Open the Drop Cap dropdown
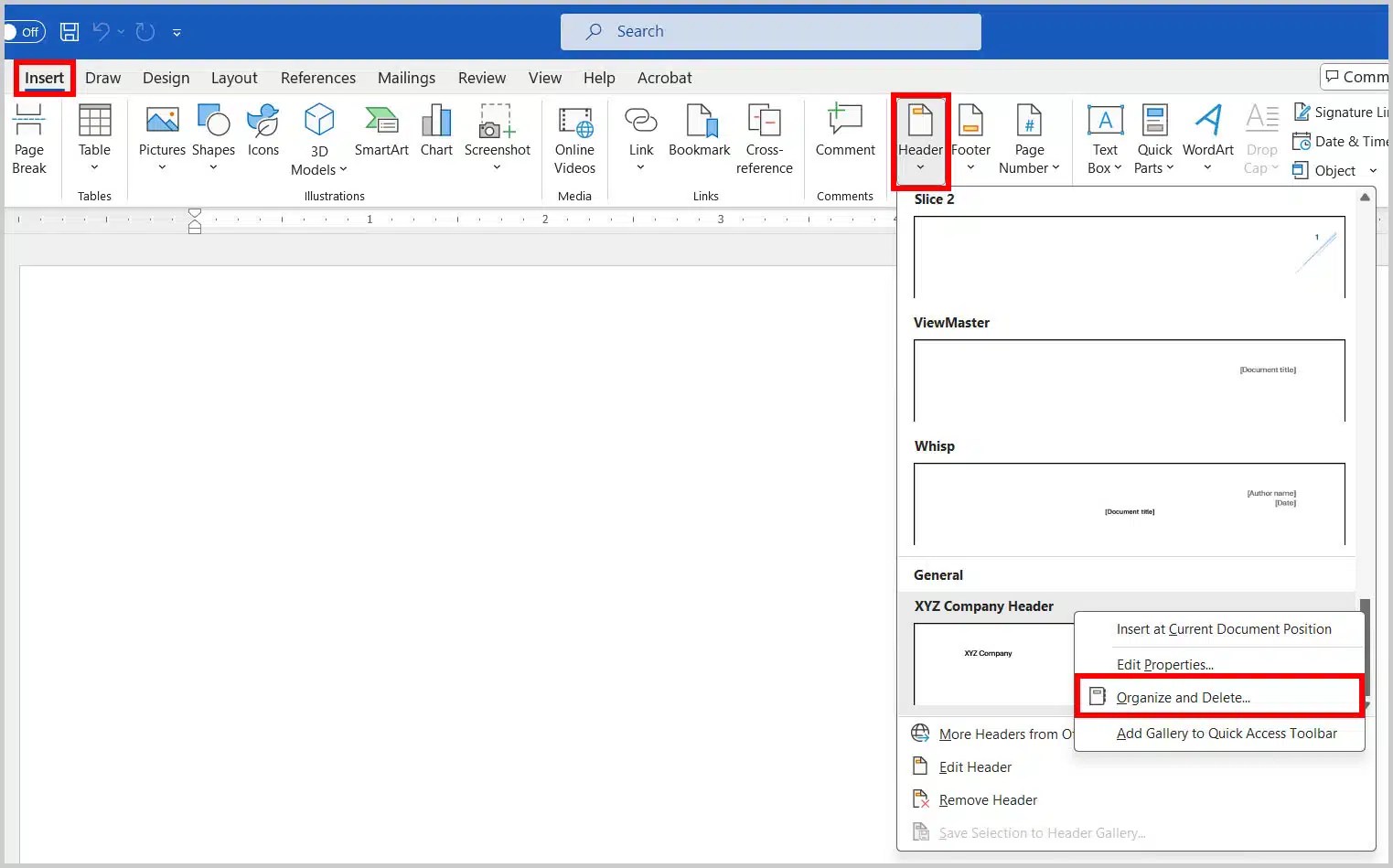 coord(1261,139)
